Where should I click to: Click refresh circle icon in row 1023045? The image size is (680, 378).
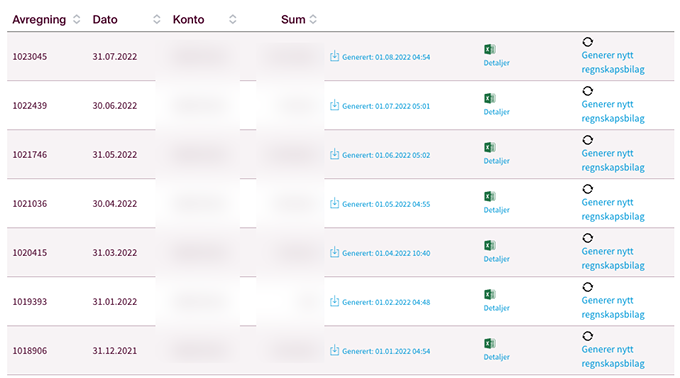(587, 42)
